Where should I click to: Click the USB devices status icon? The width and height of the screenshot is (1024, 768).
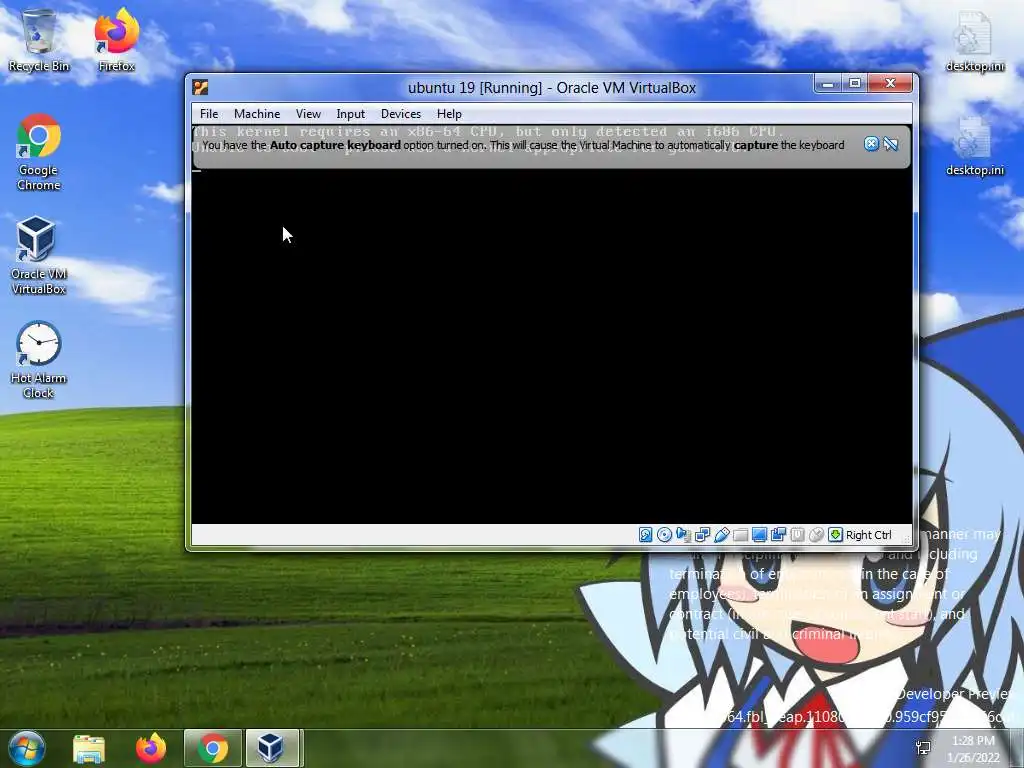pos(721,535)
